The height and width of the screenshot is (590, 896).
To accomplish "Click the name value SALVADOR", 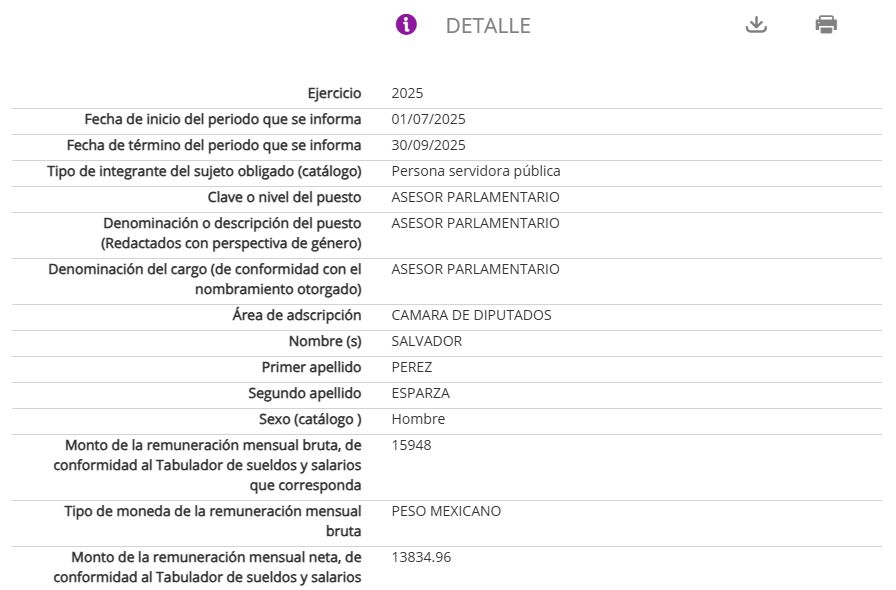I will pos(427,341).
